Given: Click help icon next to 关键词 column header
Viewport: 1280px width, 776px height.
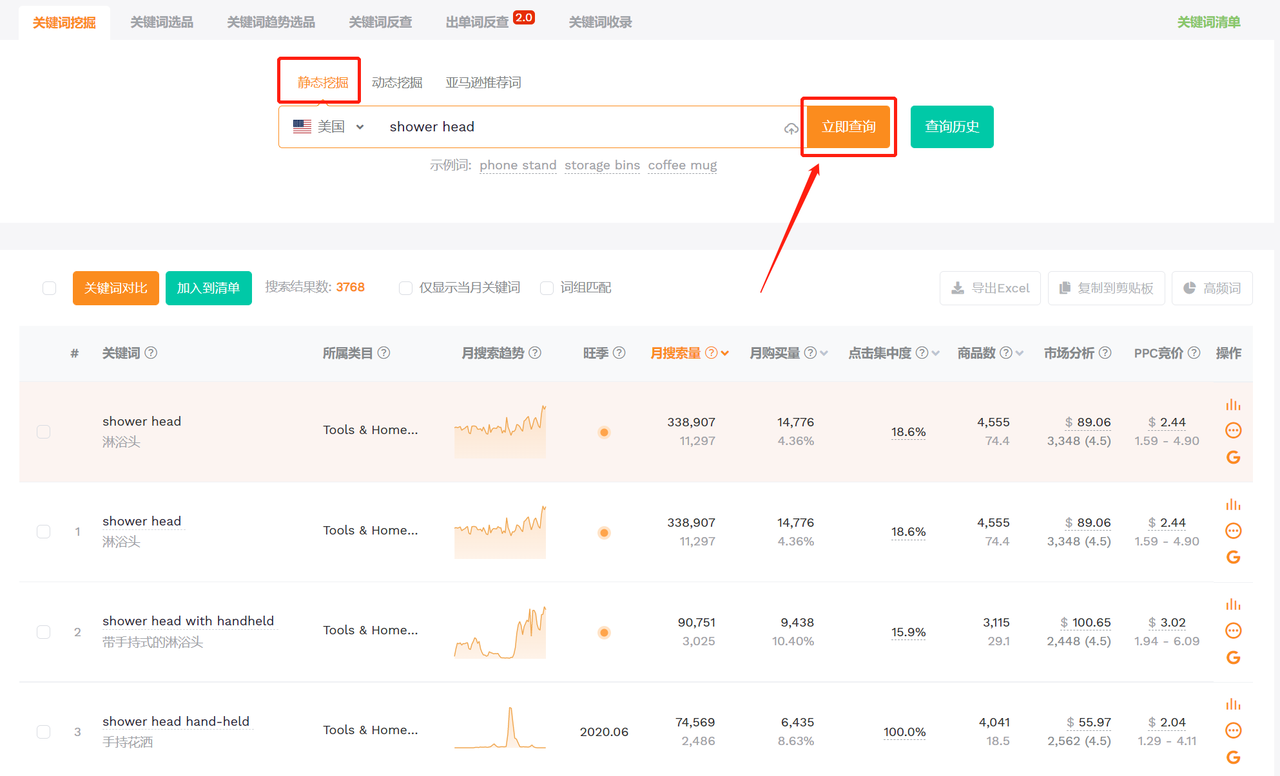Looking at the screenshot, I should tap(151, 353).
